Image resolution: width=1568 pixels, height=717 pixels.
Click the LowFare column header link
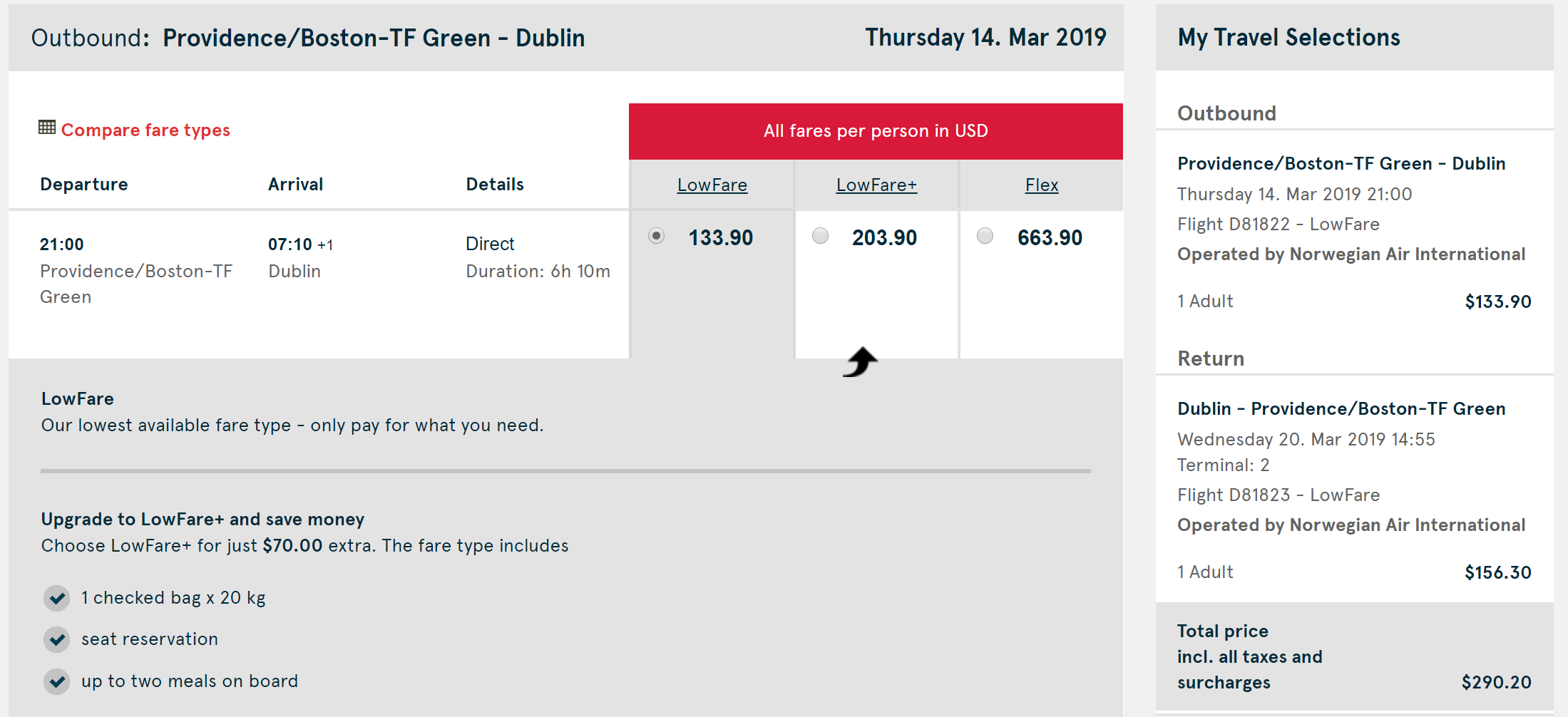(x=712, y=185)
